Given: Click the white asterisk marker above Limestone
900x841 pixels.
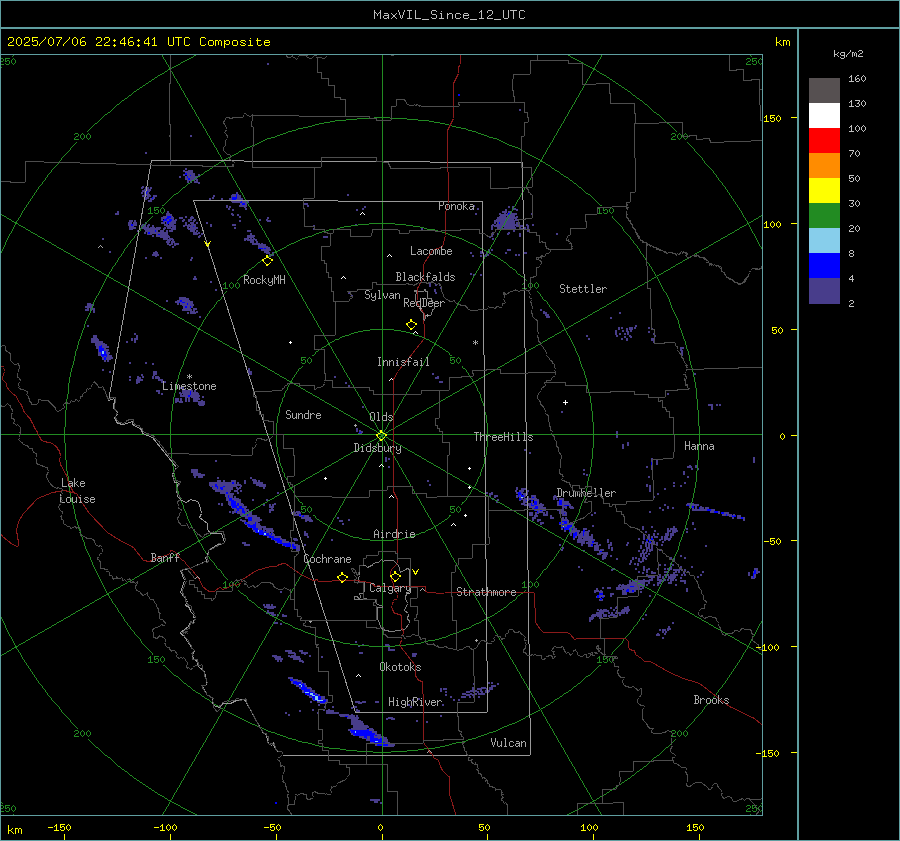Looking at the screenshot, I should pyautogui.click(x=189, y=377).
